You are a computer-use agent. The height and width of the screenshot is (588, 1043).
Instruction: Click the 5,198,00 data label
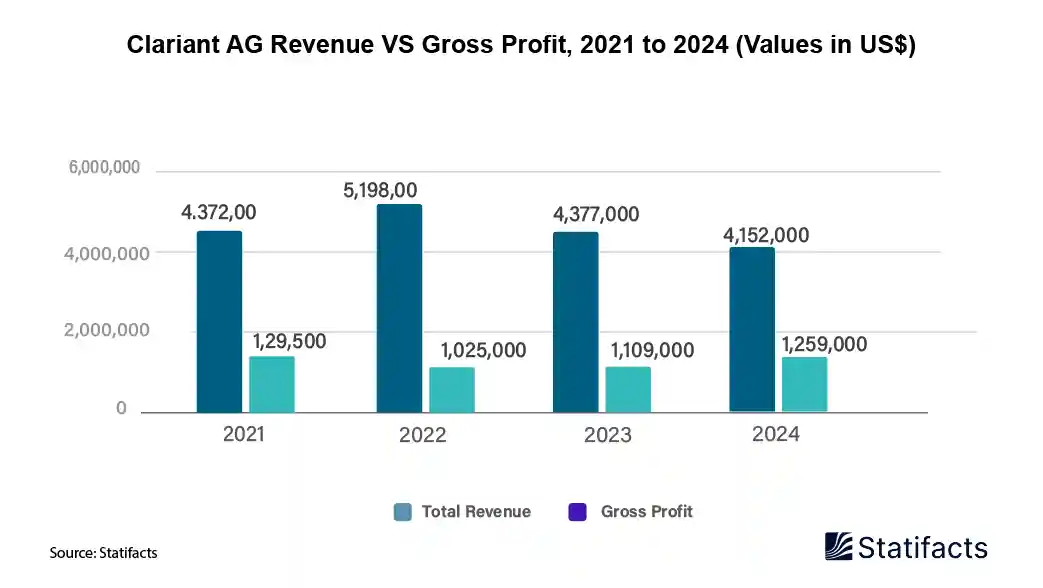click(x=380, y=190)
